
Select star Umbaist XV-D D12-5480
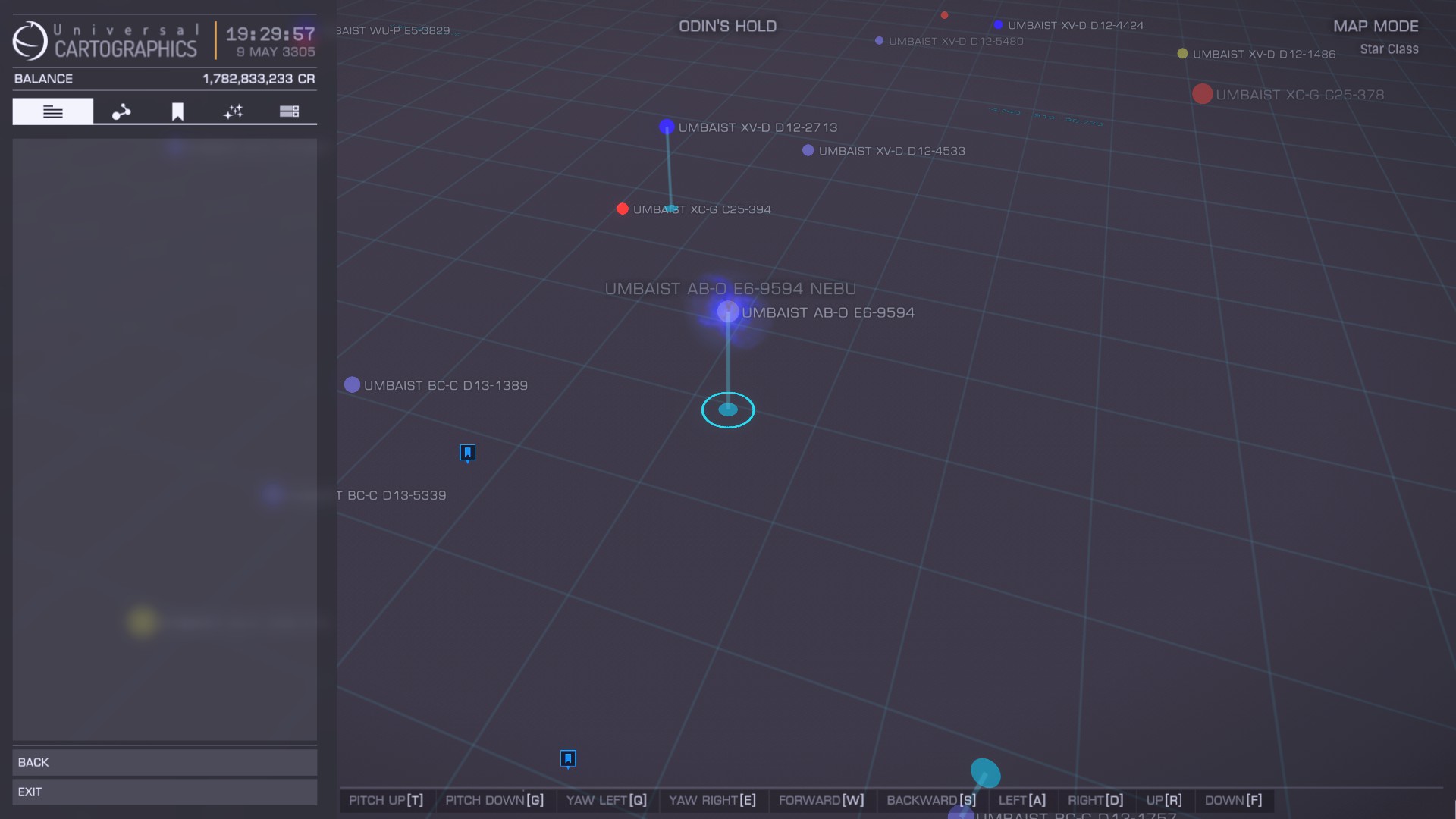pyautogui.click(x=879, y=41)
